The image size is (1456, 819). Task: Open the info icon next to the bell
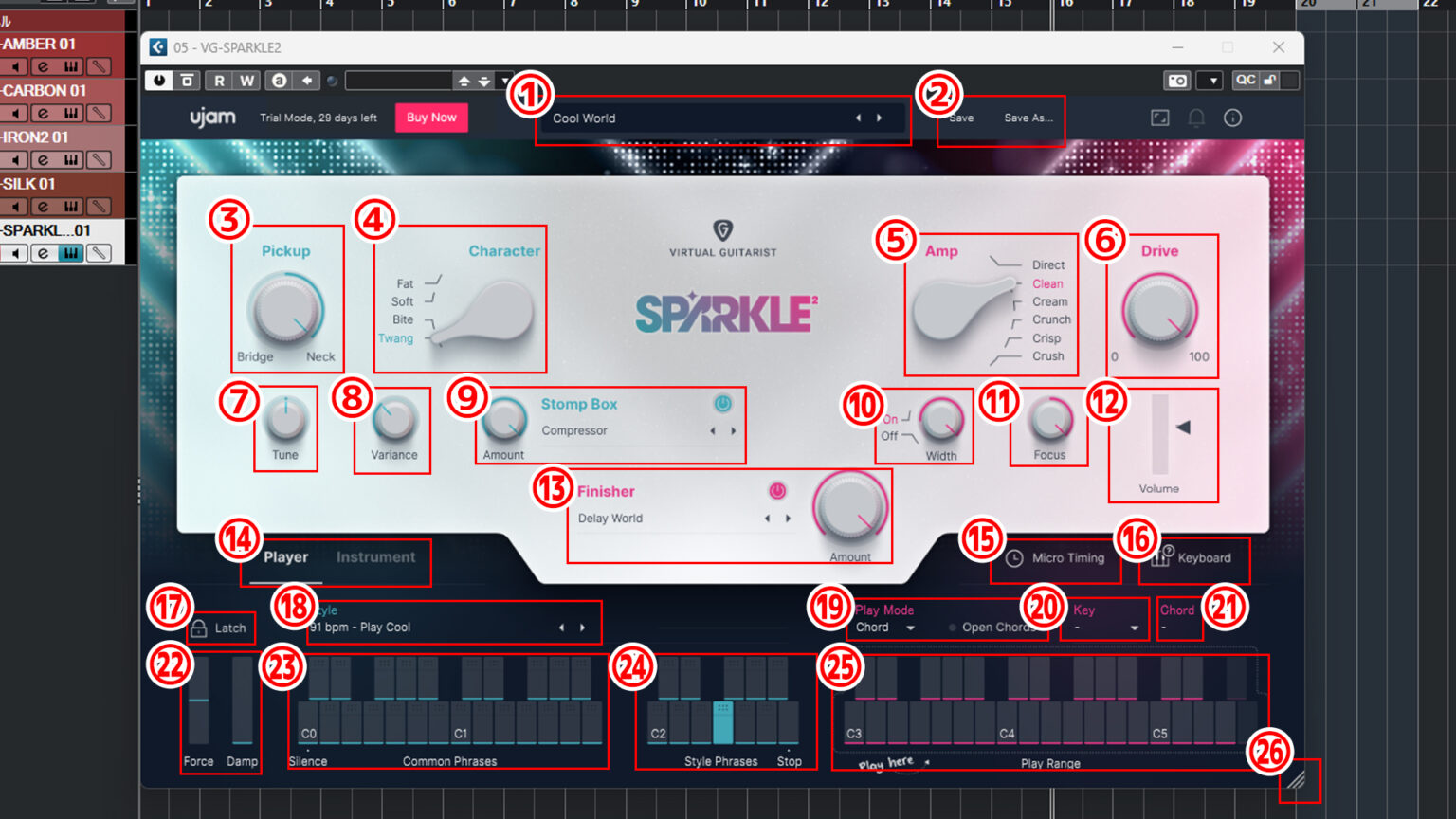[x=1232, y=118]
